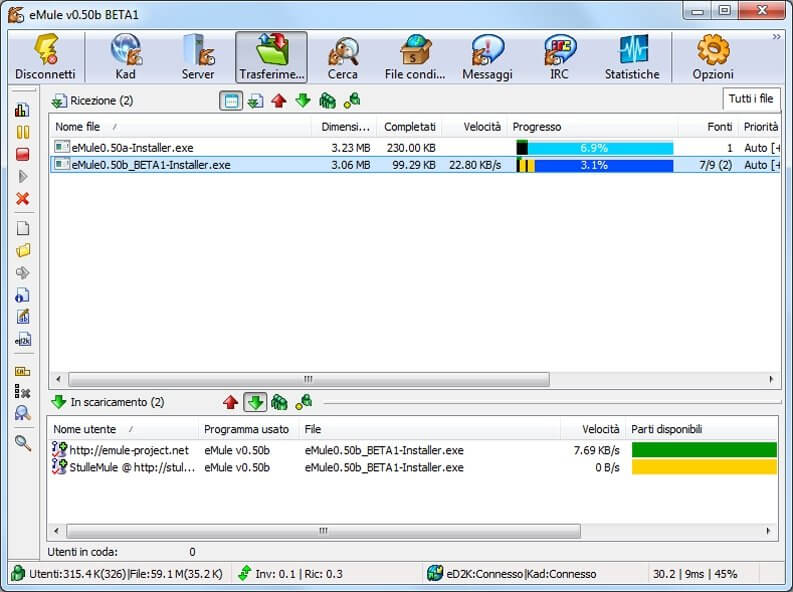The image size is (793, 592).
Task: Open the Kad network page
Action: click(x=125, y=57)
